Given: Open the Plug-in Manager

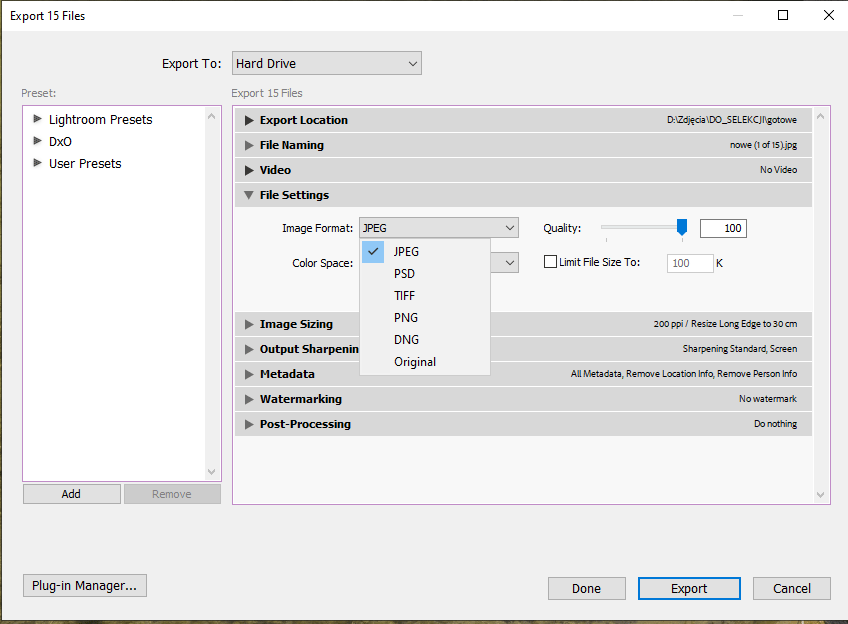Looking at the screenshot, I should [85, 585].
